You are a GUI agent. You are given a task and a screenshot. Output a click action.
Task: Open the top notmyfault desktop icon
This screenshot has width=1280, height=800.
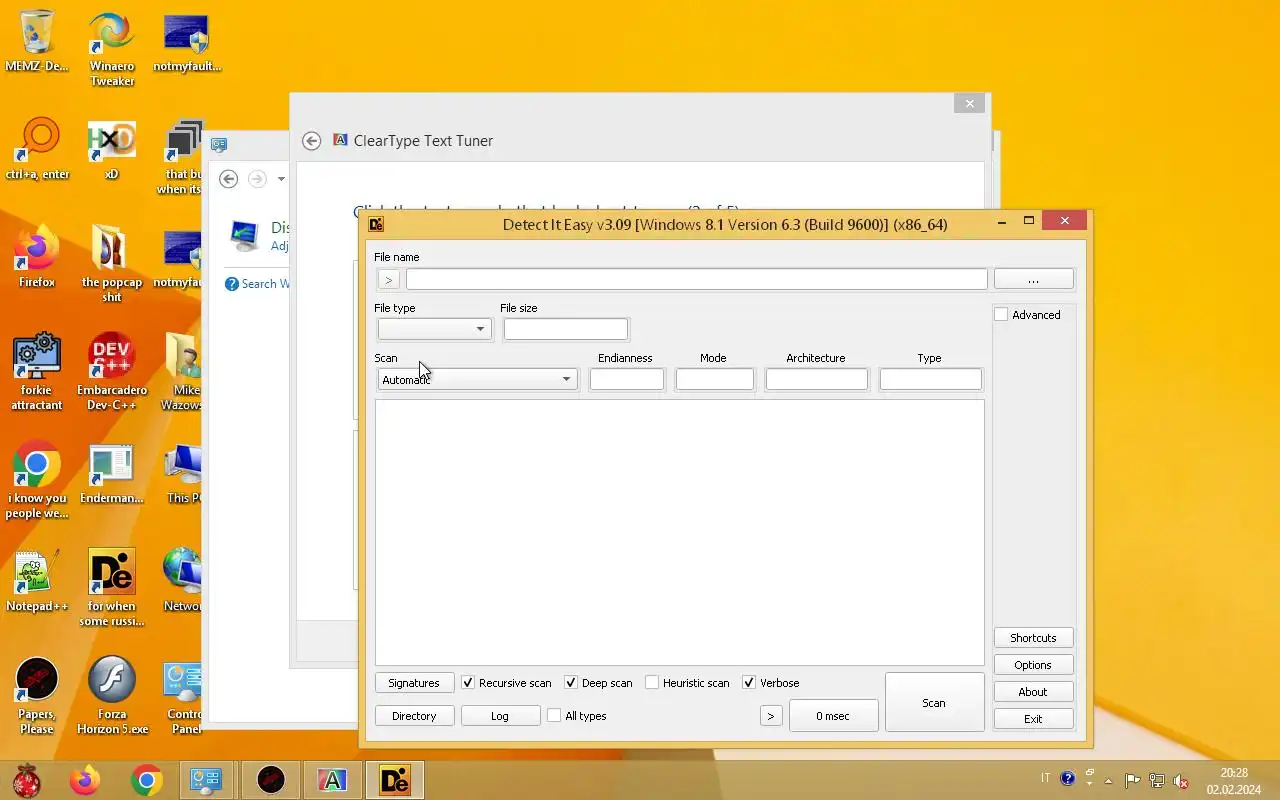[x=187, y=41]
